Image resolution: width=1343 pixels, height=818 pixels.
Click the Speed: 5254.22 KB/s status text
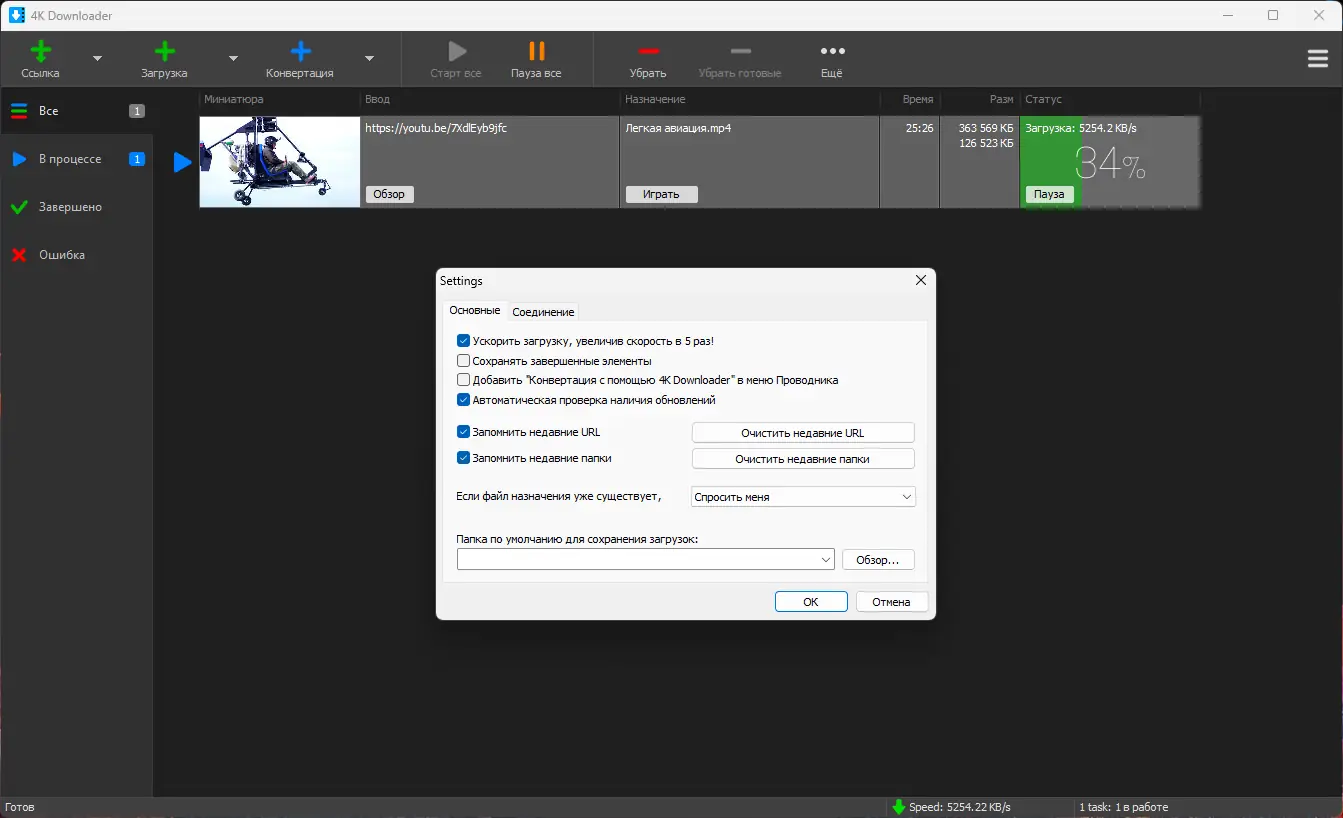tap(960, 807)
